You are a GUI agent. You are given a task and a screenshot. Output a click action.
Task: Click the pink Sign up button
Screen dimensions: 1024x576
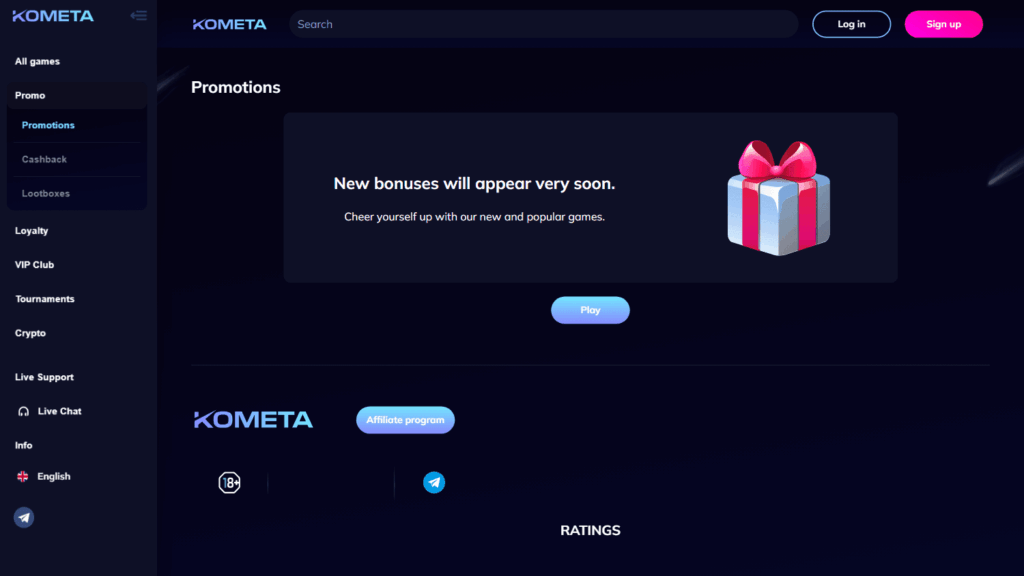click(x=943, y=24)
